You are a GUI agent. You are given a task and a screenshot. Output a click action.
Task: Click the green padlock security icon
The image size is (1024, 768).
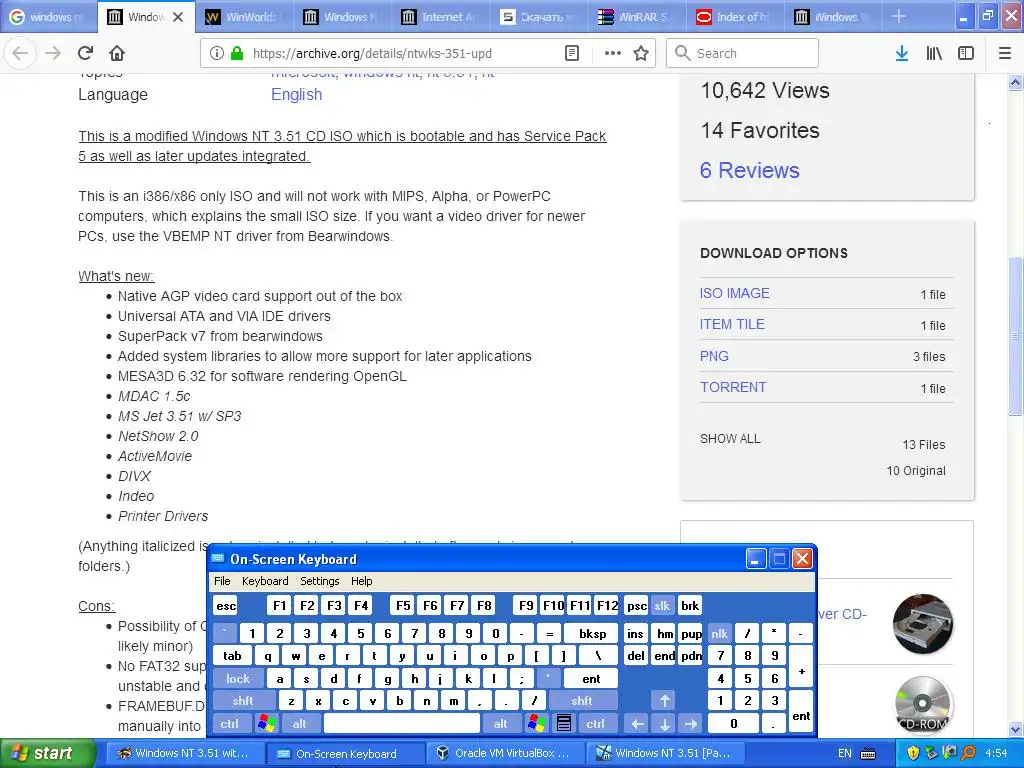(x=237, y=54)
